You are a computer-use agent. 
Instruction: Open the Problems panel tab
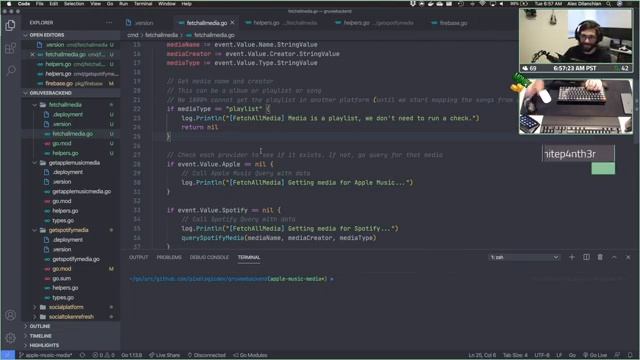pos(169,258)
